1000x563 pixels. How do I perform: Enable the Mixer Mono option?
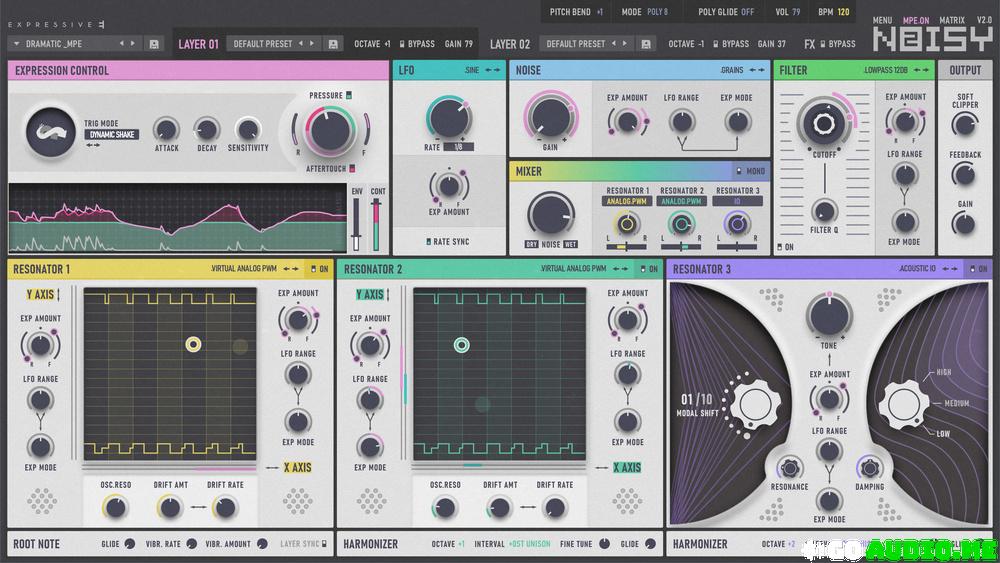(x=738, y=171)
